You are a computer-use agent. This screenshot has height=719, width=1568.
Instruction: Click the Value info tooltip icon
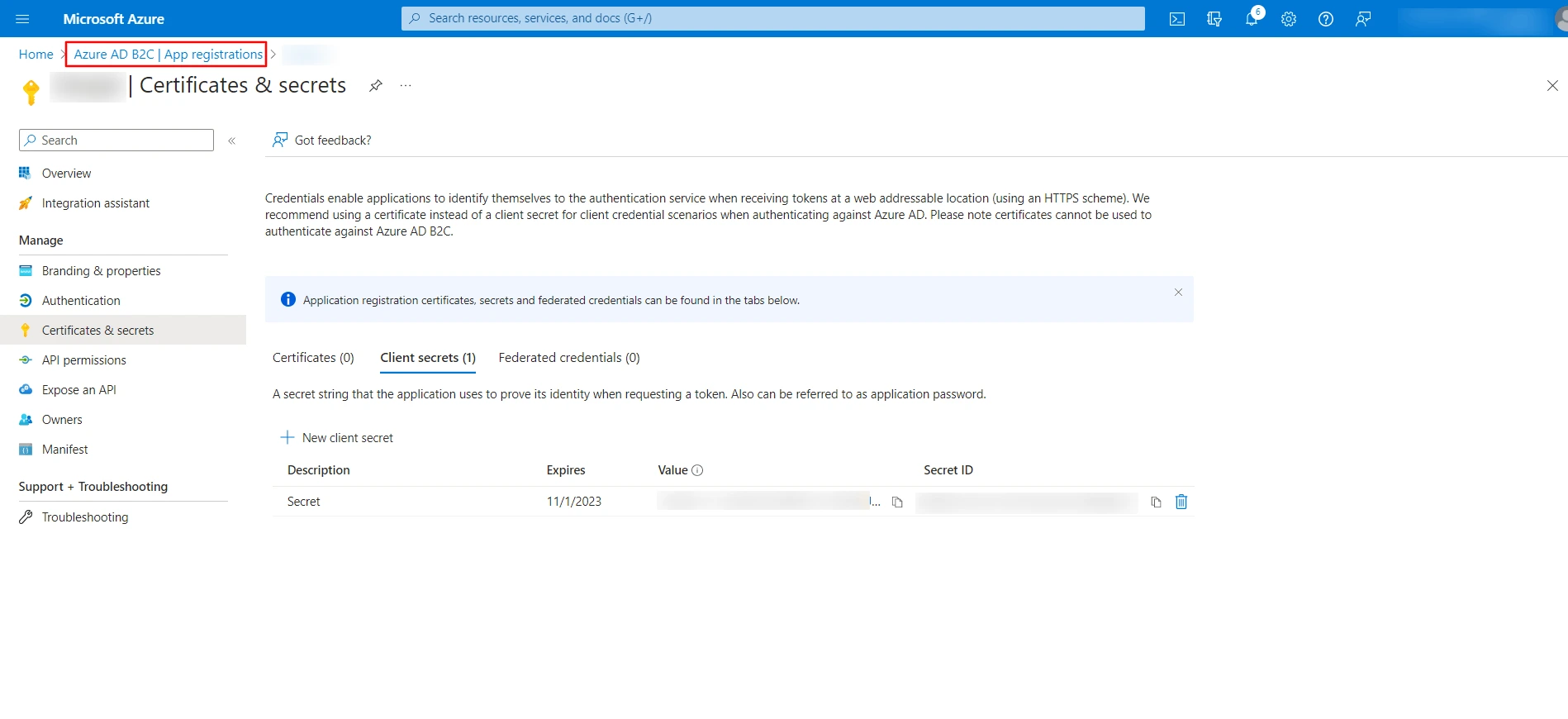click(x=697, y=470)
